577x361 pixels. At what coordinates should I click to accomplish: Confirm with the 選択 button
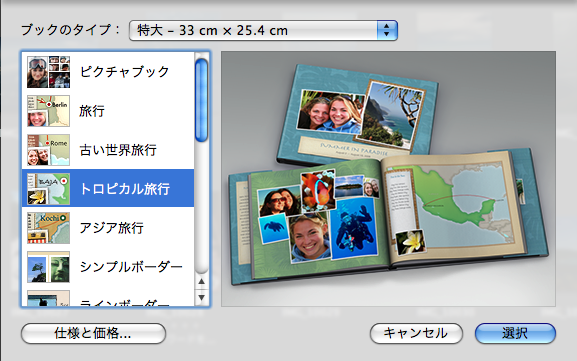coord(515,333)
